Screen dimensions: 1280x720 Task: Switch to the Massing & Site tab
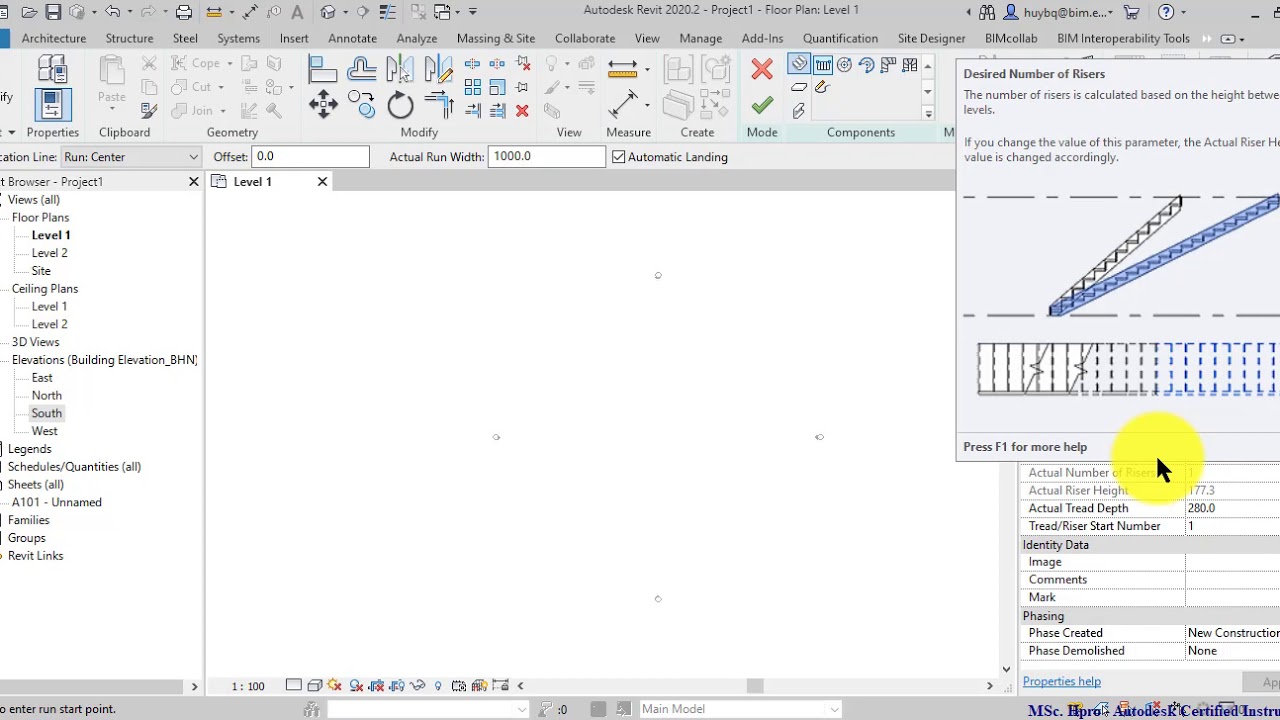coord(496,38)
